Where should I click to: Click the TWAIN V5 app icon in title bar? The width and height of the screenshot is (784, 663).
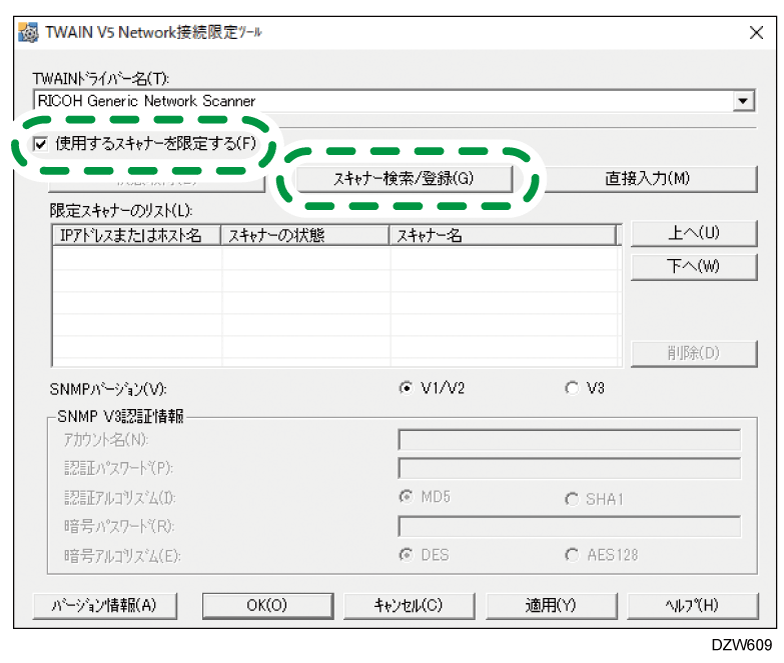[28, 32]
